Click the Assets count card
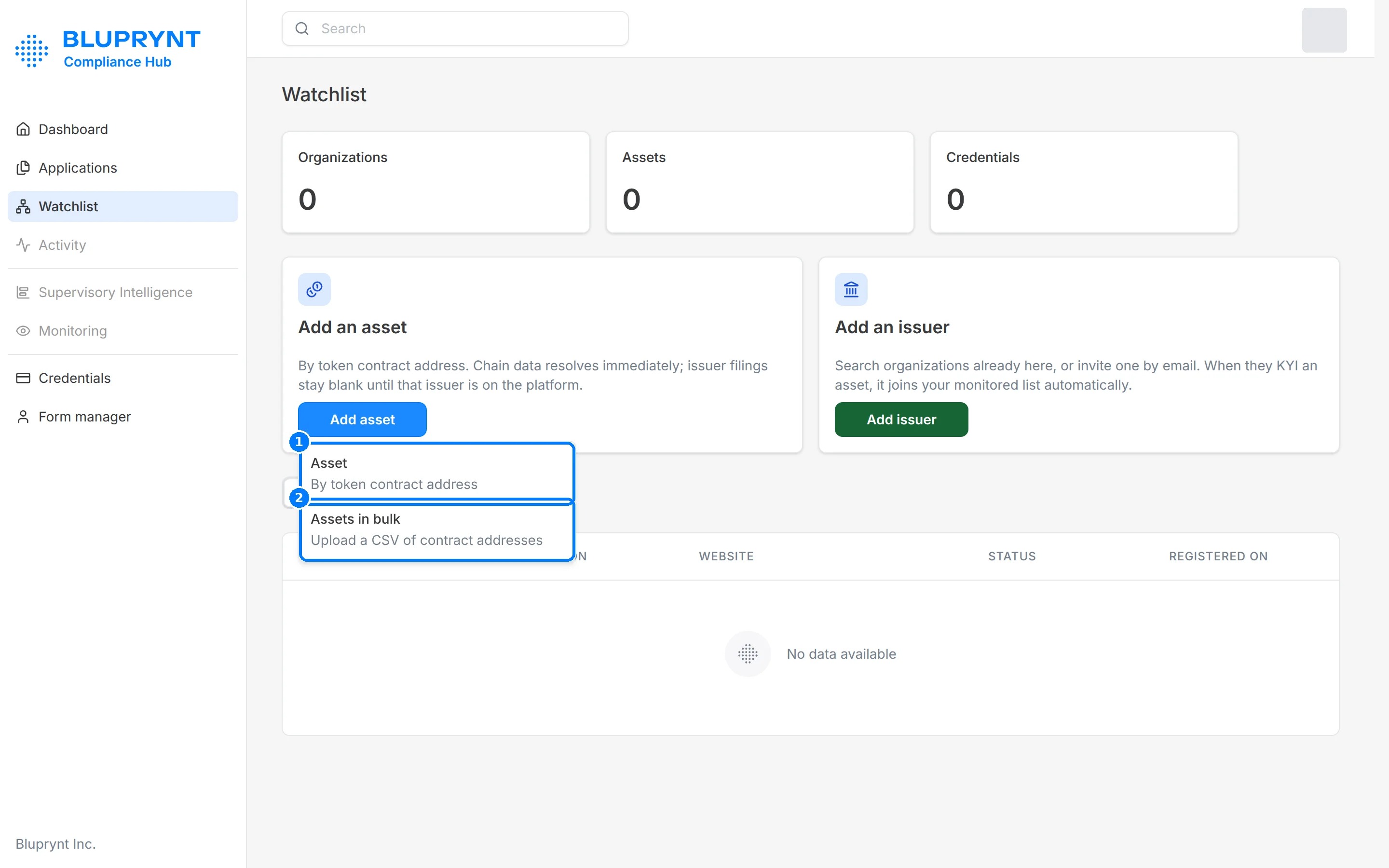The image size is (1389, 868). pos(760,183)
